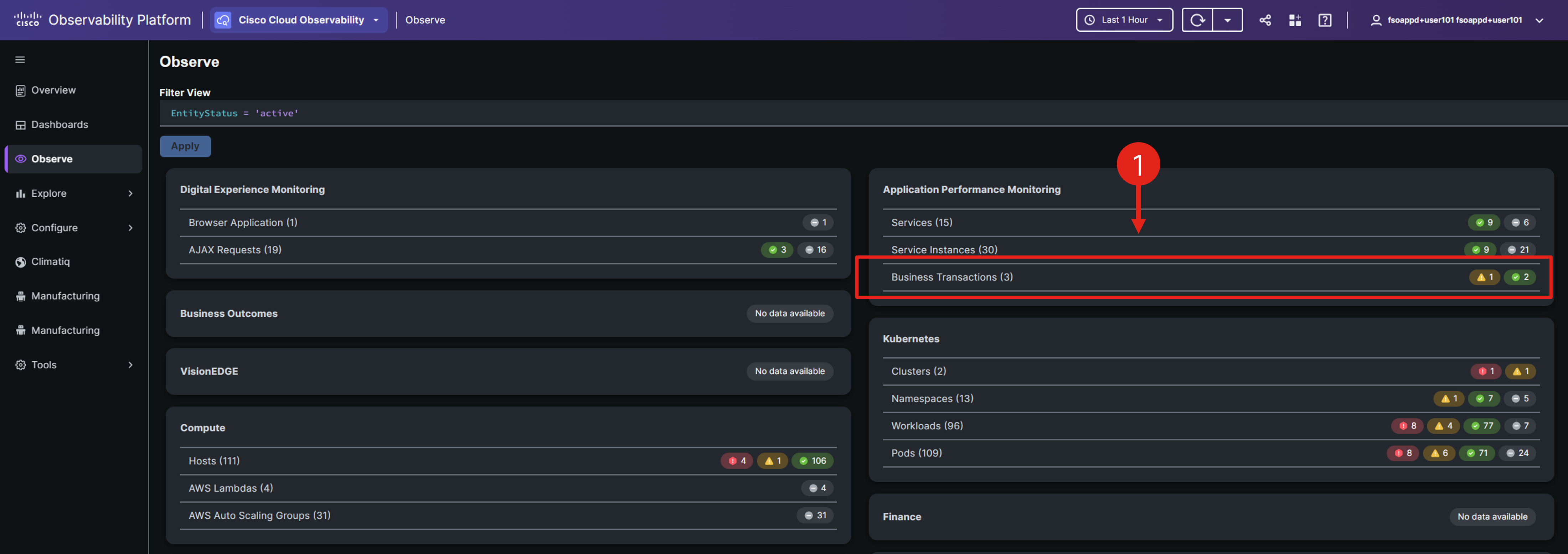The height and width of the screenshot is (554, 1568).
Task: Click the refresh data icon
Action: click(1197, 20)
